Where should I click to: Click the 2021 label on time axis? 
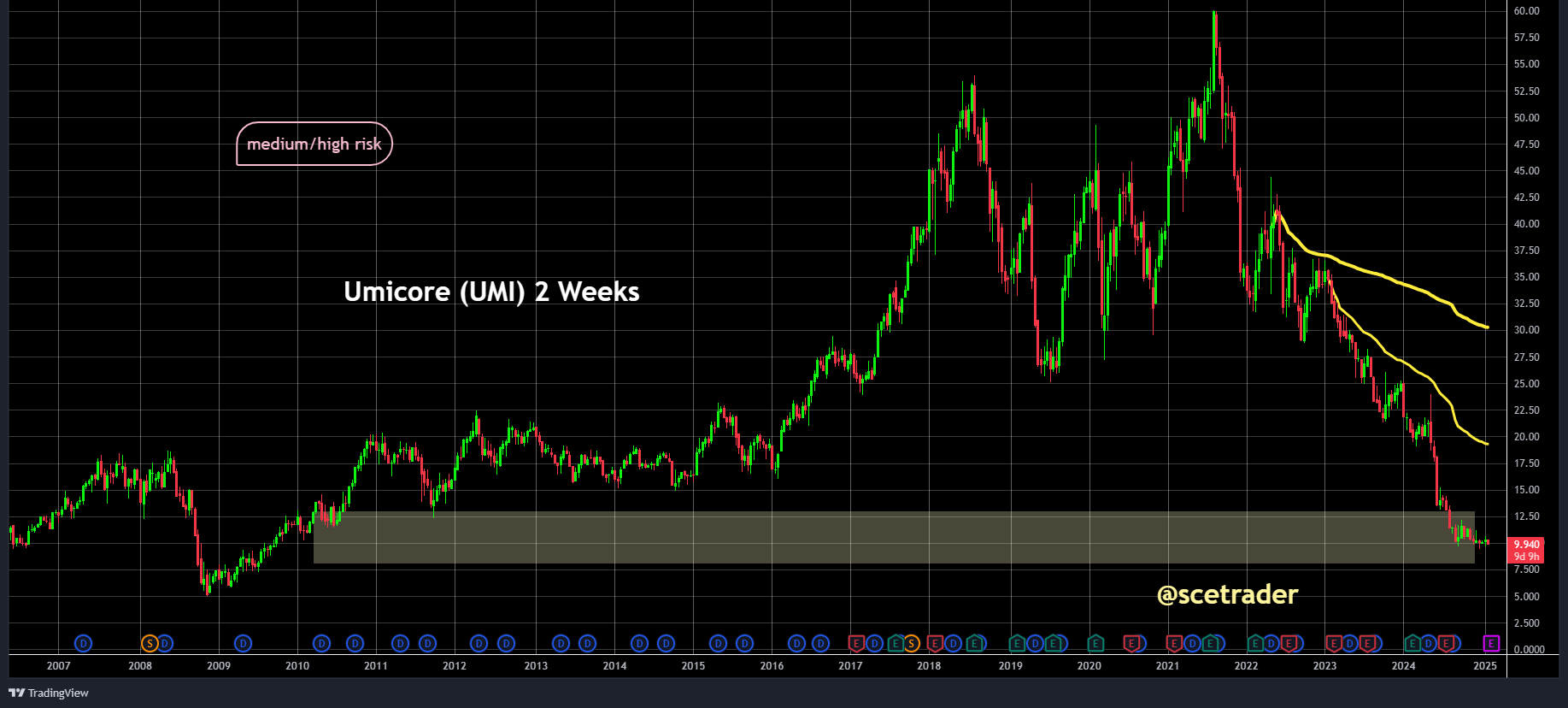click(1167, 666)
